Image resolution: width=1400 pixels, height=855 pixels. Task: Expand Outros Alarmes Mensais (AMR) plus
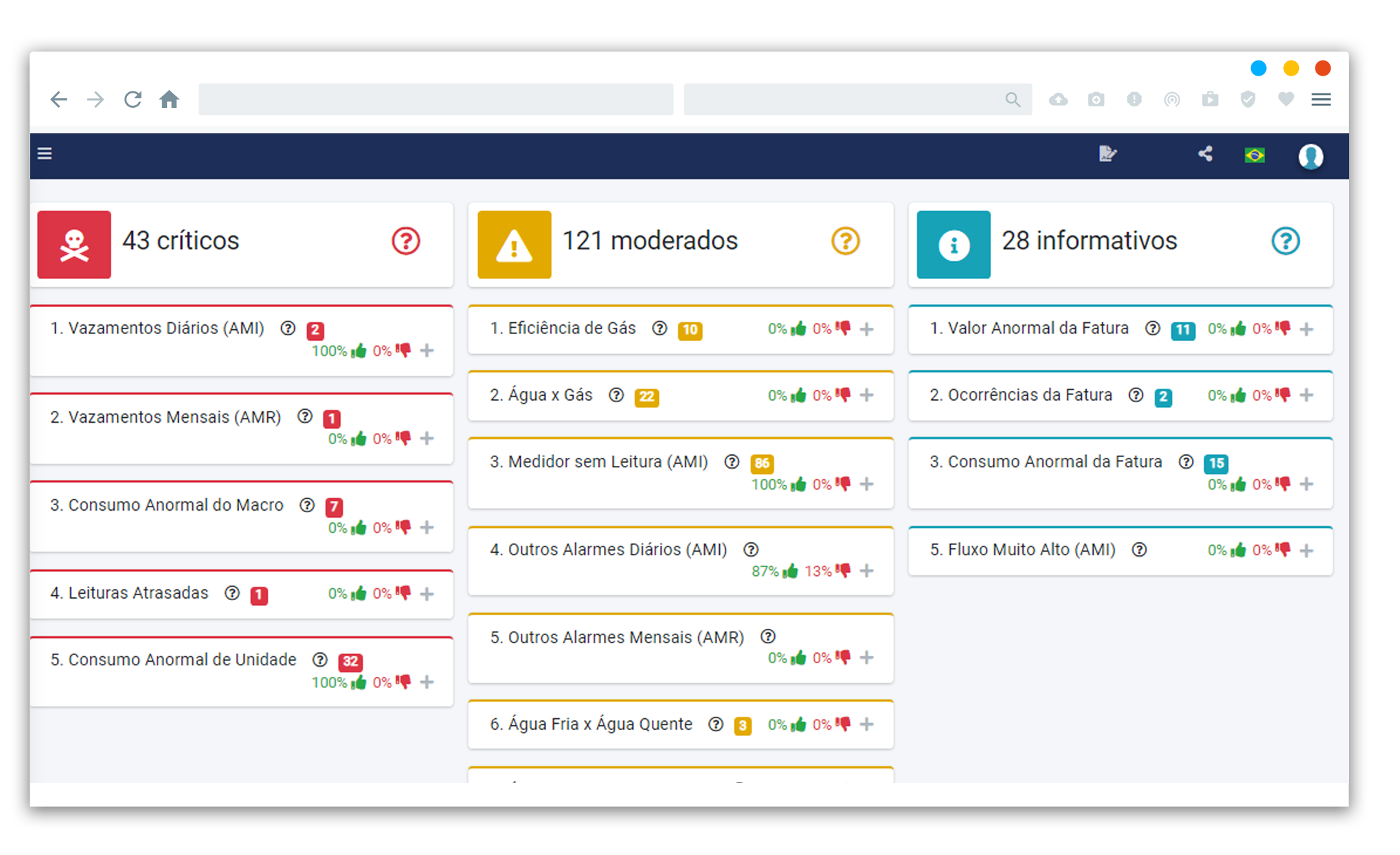[x=867, y=658]
